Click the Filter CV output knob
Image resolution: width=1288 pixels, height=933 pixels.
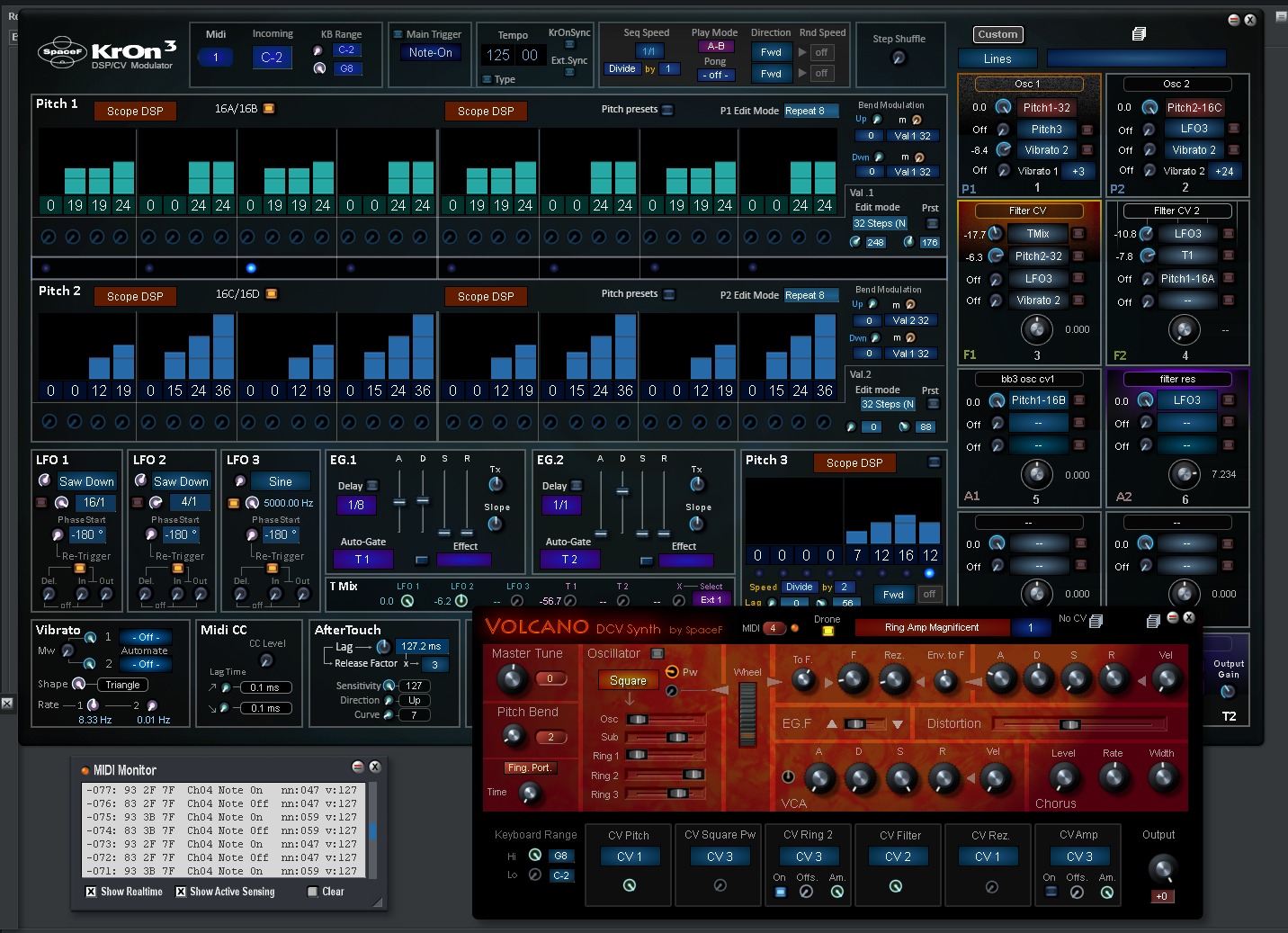pos(1036,330)
